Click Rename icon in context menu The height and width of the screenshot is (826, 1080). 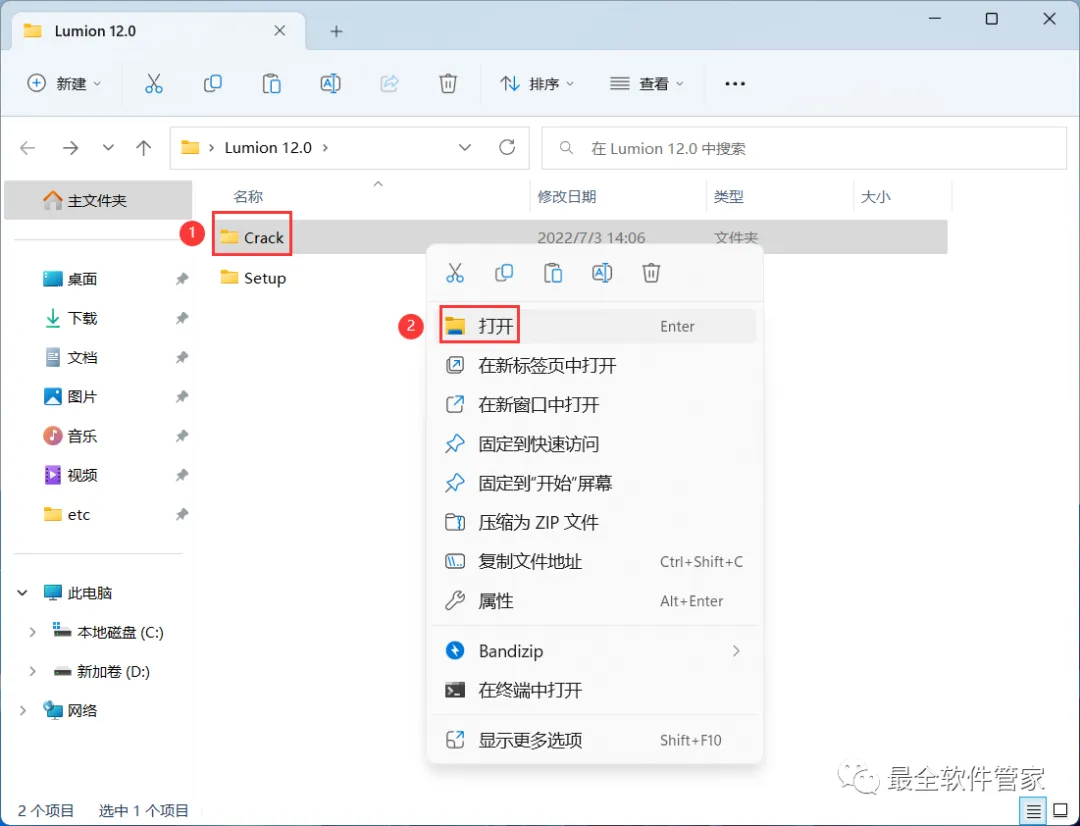point(602,273)
